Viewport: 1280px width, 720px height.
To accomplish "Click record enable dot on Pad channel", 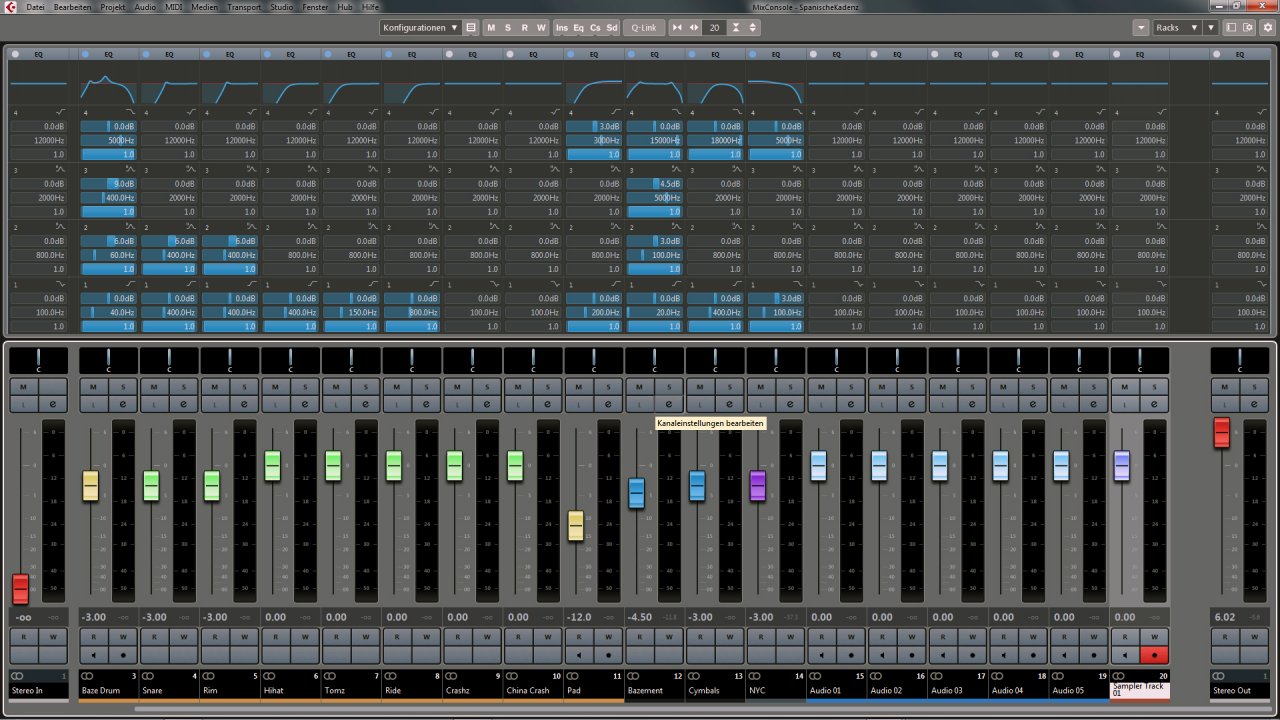I will [608, 655].
